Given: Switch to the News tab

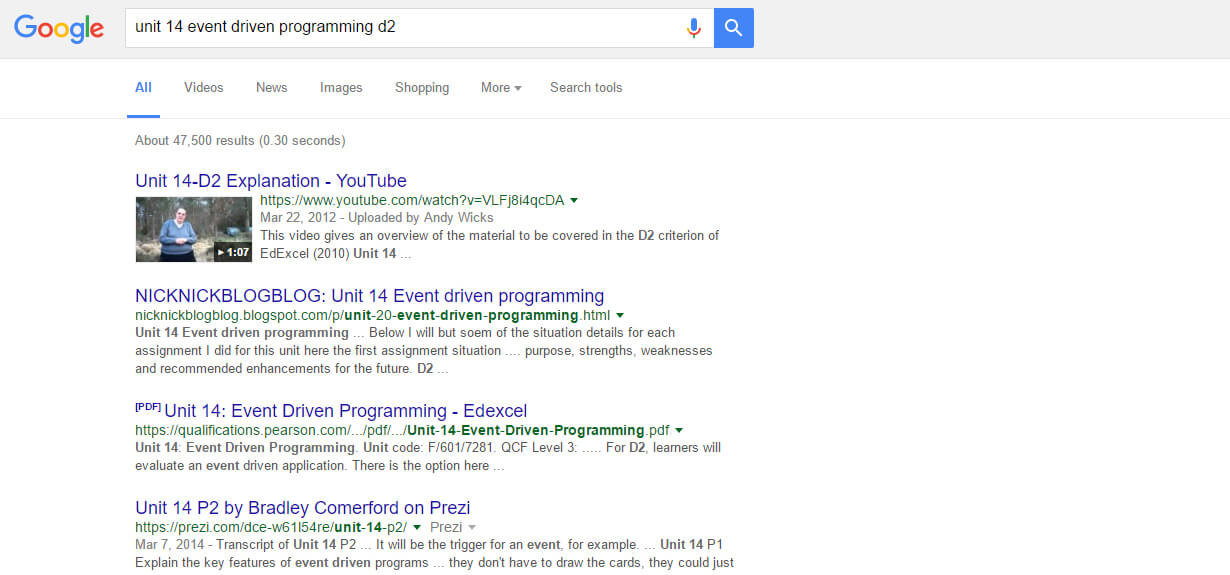Looking at the screenshot, I should point(272,88).
